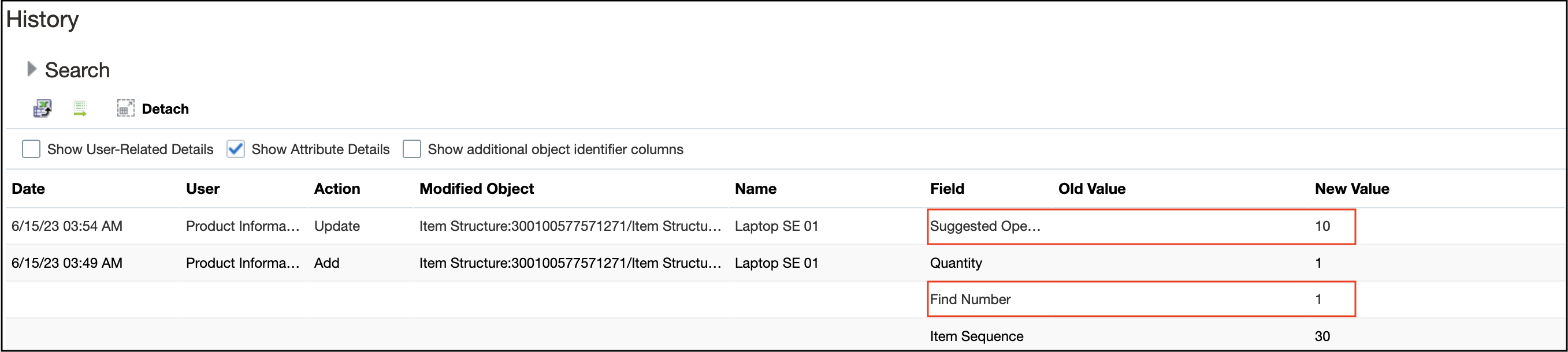Select the 03:49 AM Add row
The image size is (1568, 352).
[x=67, y=263]
